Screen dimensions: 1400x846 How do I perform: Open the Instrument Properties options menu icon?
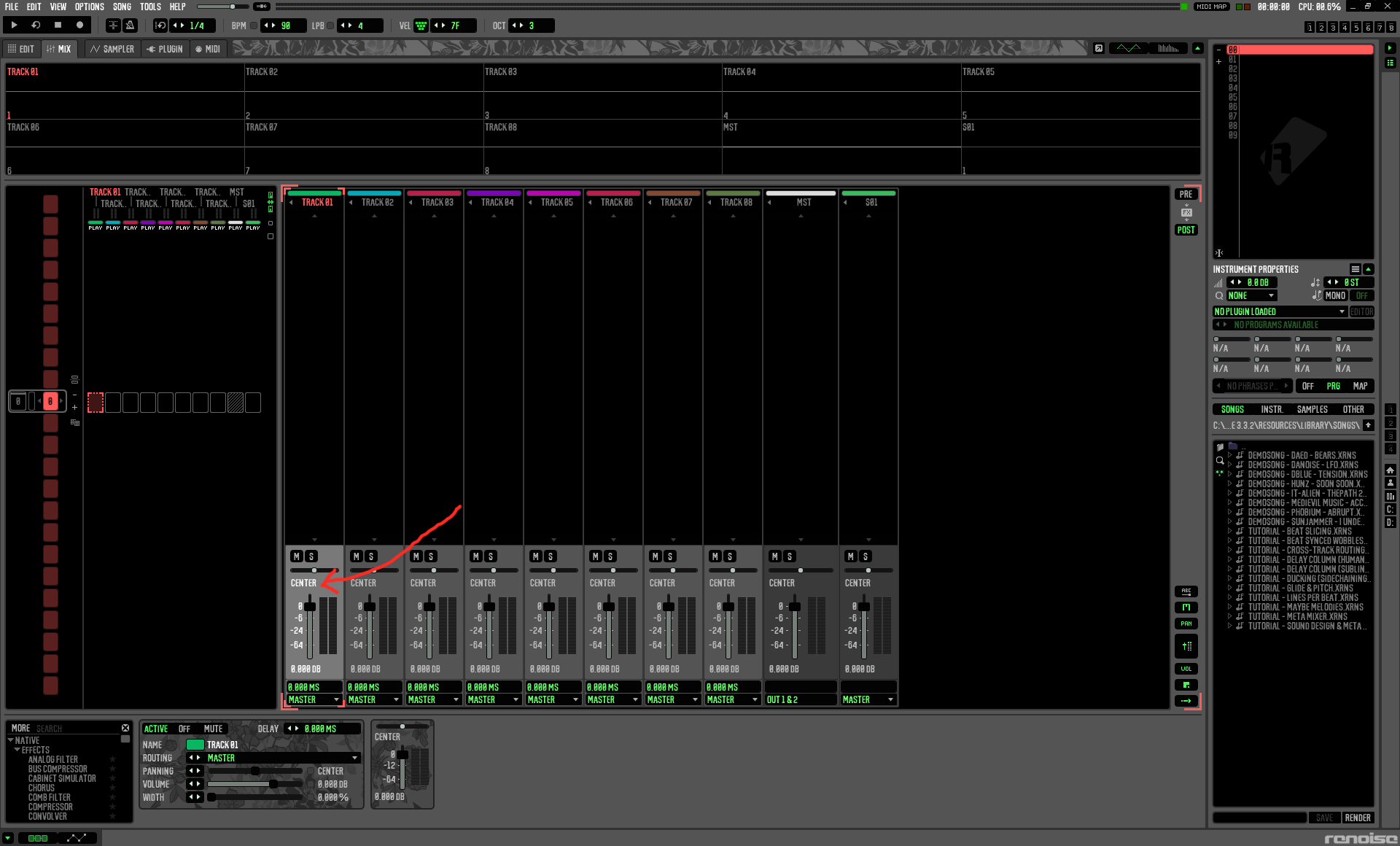1356,269
